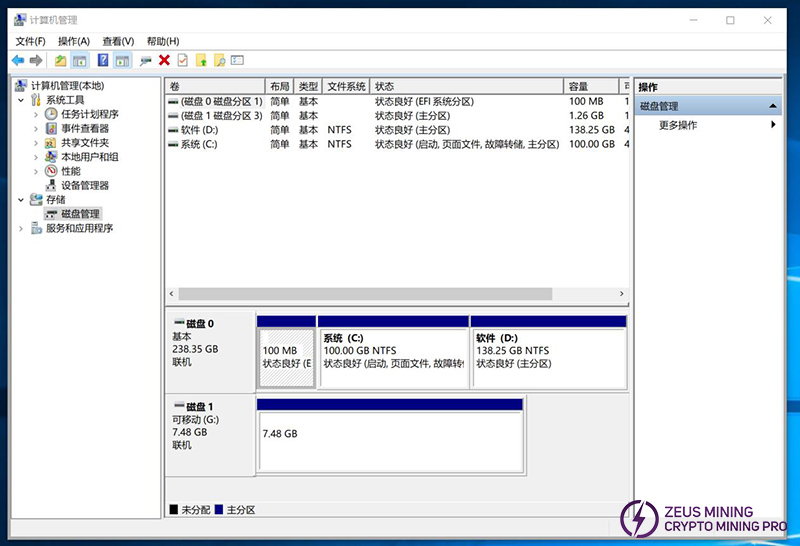Click the blue Help question mark icon
800x546 pixels.
click(103, 60)
